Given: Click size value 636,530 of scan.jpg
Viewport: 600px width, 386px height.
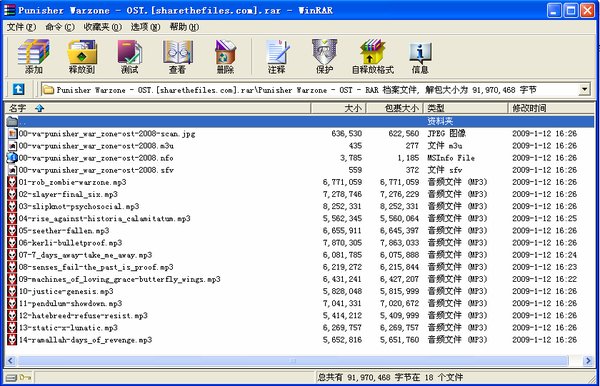Looking at the screenshot, I should 347,134.
